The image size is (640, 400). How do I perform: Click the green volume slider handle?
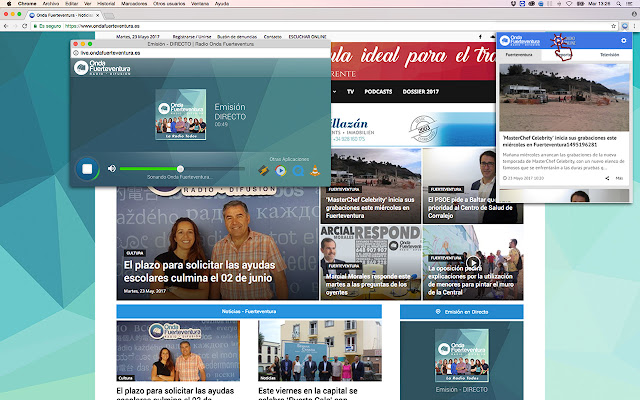[x=180, y=169]
